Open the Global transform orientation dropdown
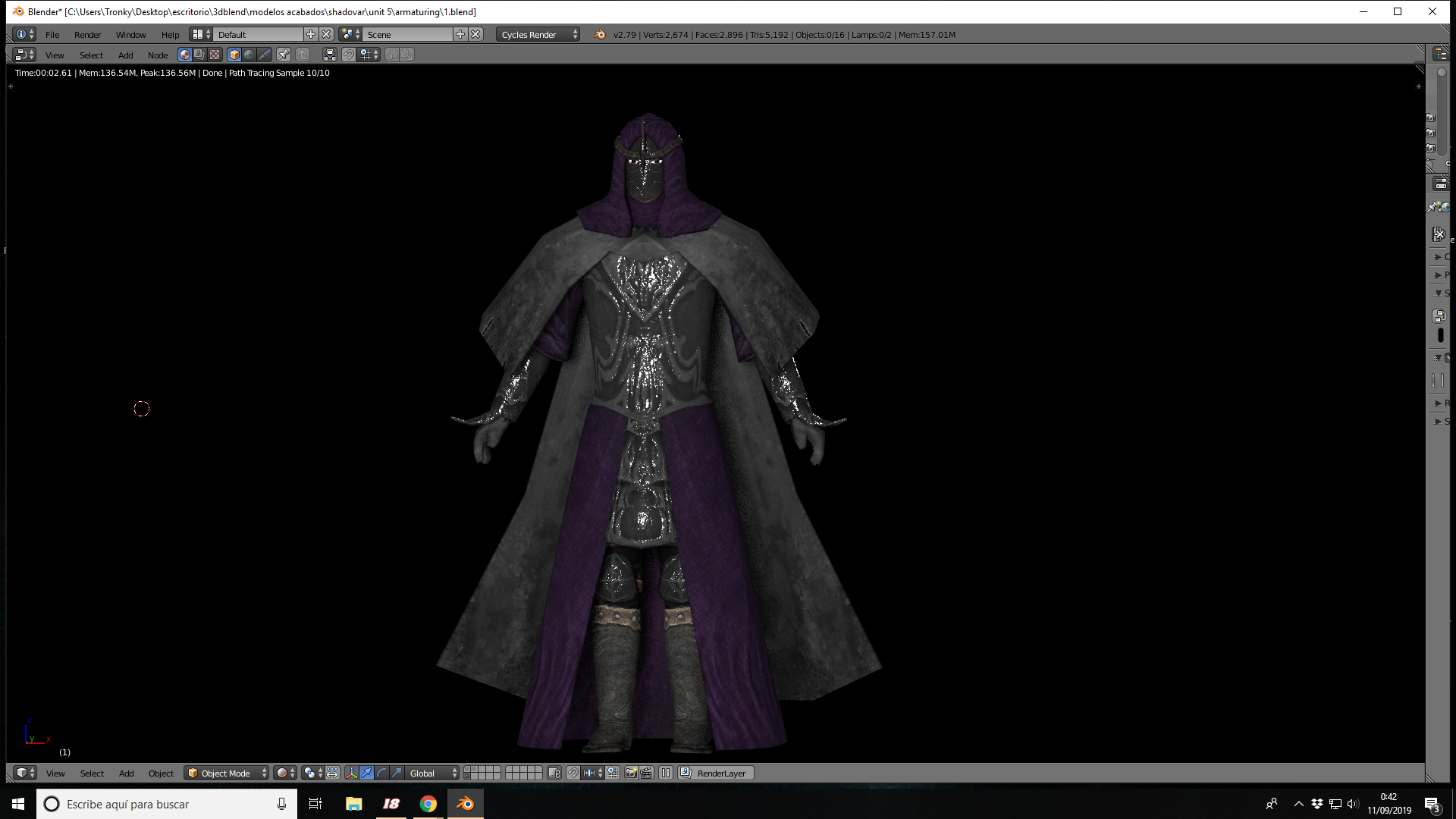The height and width of the screenshot is (819, 1456). point(432,773)
